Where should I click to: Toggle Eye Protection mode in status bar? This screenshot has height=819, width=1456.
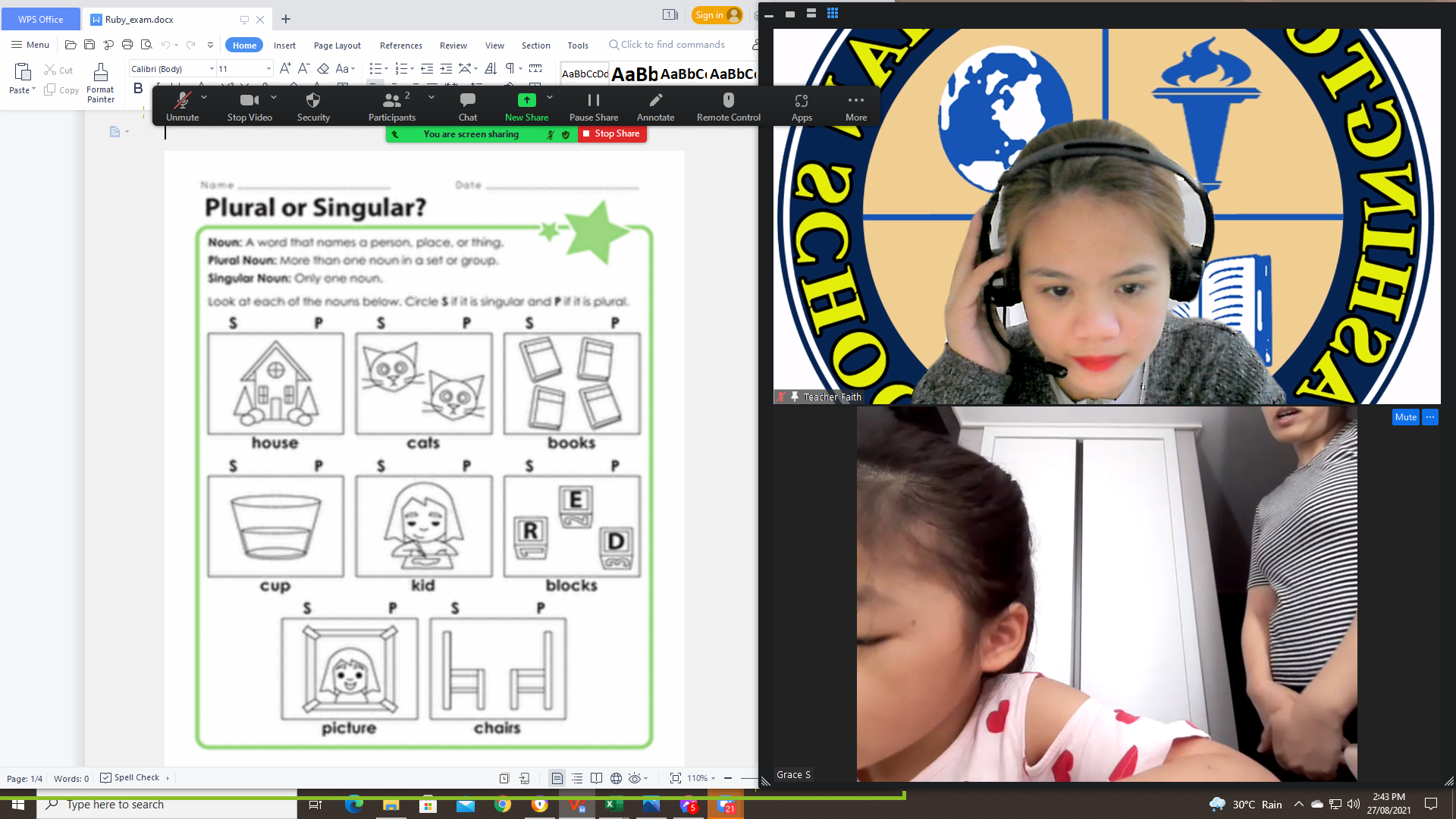(635, 778)
